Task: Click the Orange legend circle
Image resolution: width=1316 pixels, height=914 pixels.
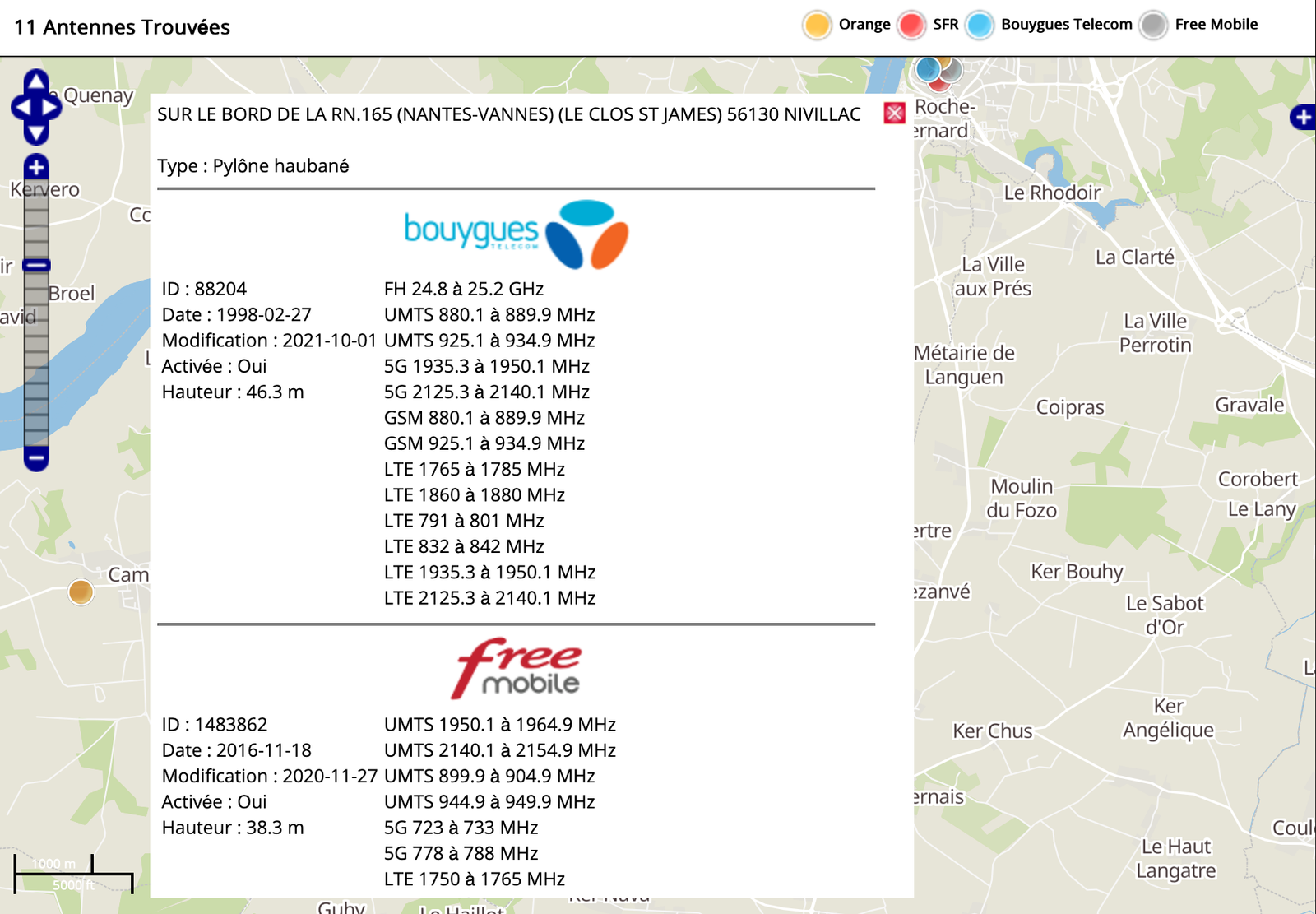Action: click(817, 25)
